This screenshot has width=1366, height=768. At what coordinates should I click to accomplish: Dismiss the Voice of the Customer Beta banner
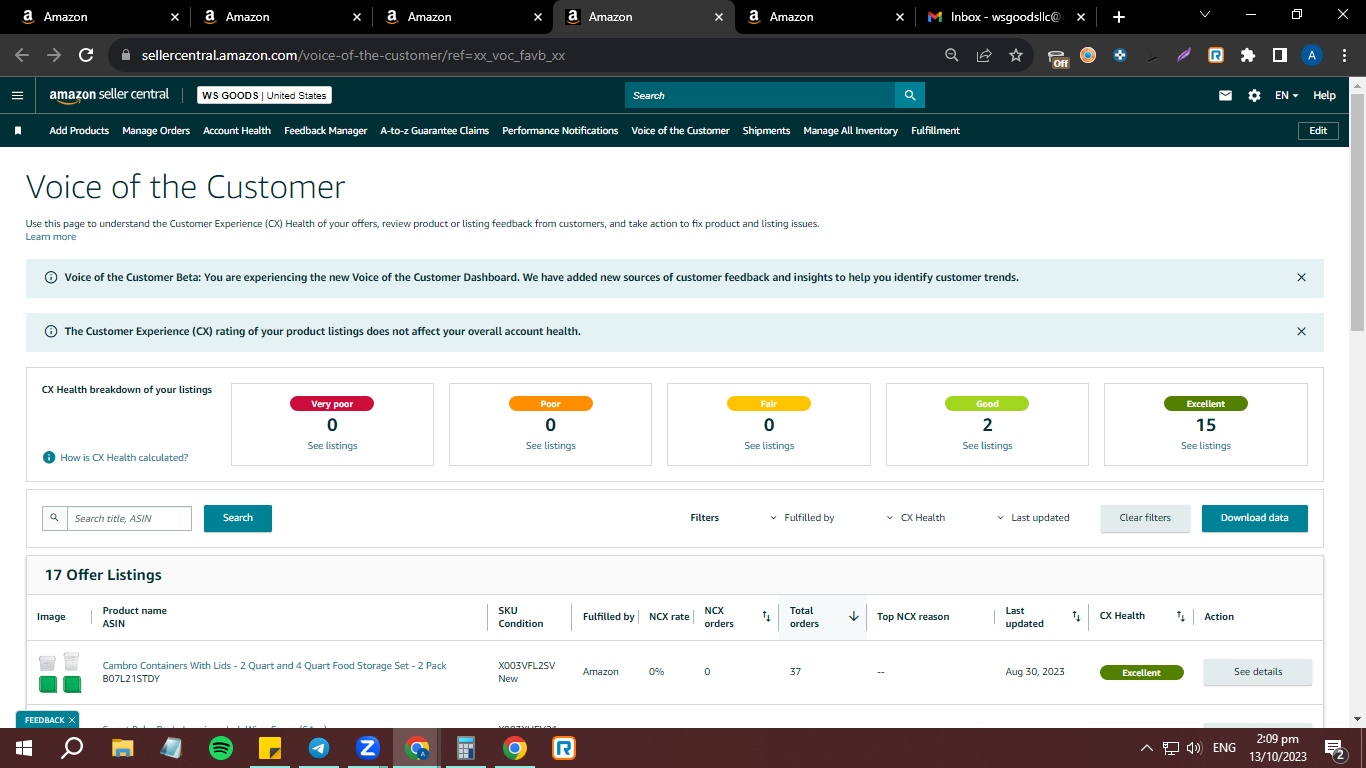pyautogui.click(x=1301, y=277)
